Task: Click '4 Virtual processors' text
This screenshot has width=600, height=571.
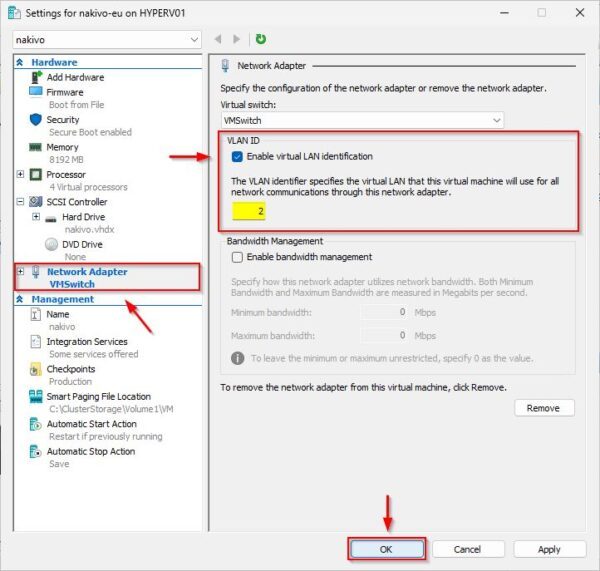Action: [88, 187]
